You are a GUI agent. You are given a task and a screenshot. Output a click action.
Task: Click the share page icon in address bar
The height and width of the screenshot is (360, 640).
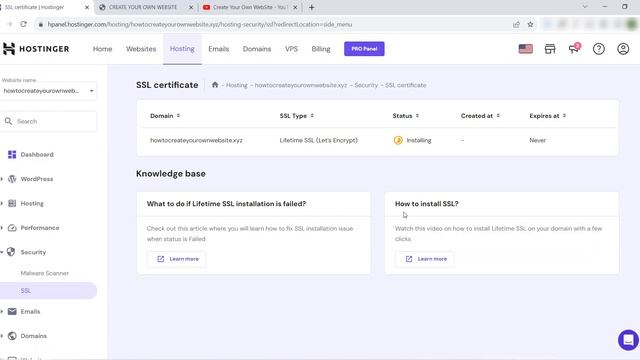[x=516, y=24]
